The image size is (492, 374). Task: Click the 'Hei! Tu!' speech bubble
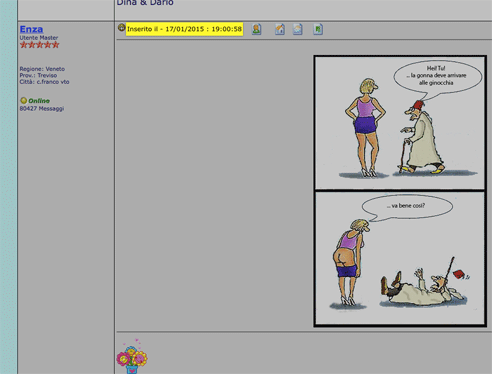click(437, 77)
